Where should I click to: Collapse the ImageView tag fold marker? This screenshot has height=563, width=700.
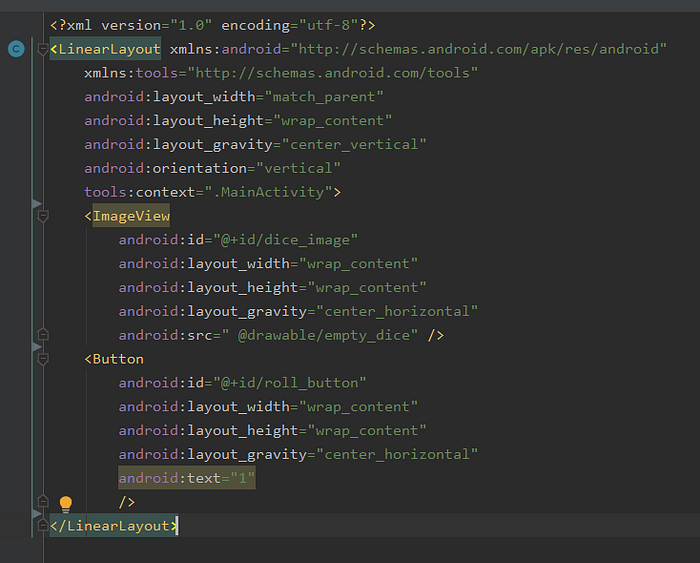(x=43, y=216)
